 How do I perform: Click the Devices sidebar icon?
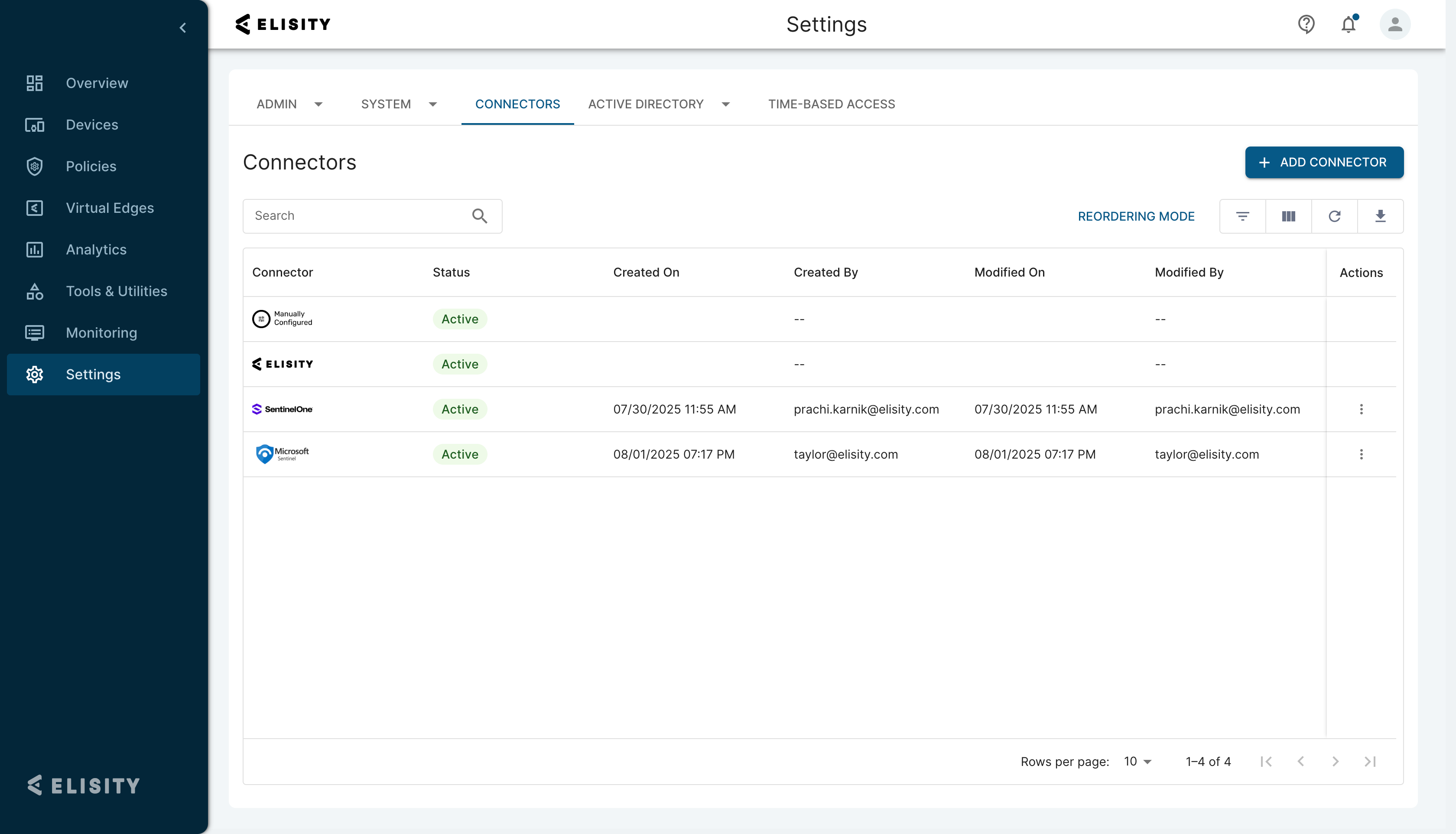(x=34, y=125)
